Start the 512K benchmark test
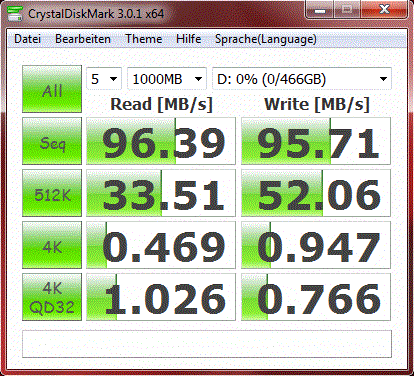The height and width of the screenshot is (376, 414). click(52, 193)
